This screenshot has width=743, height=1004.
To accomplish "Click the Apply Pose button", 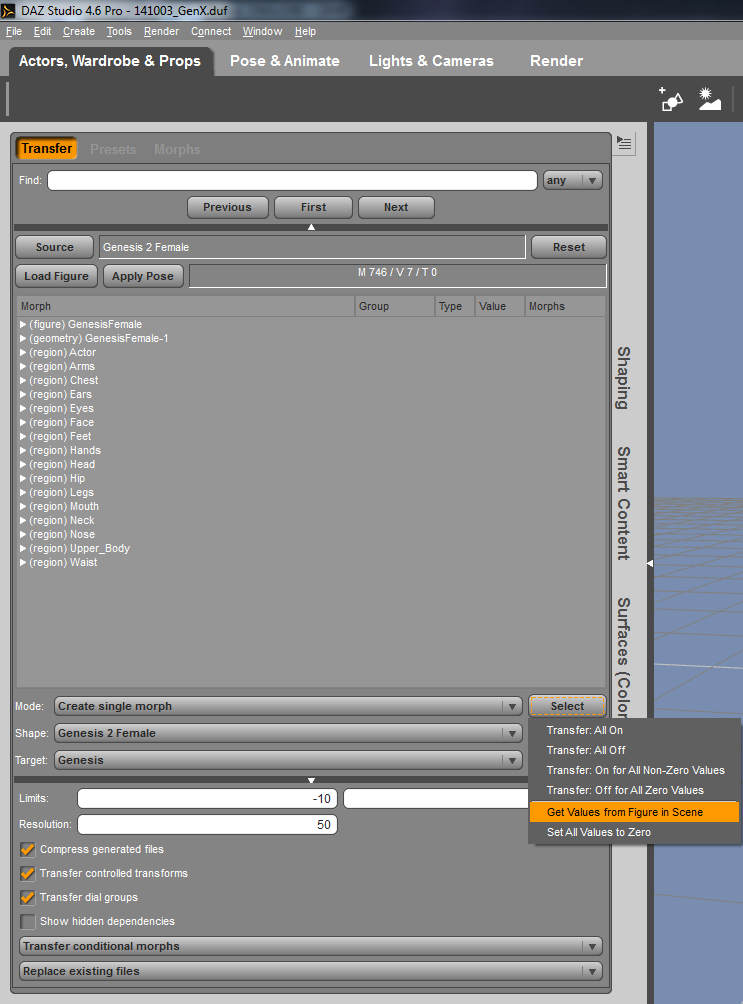I will coord(143,277).
